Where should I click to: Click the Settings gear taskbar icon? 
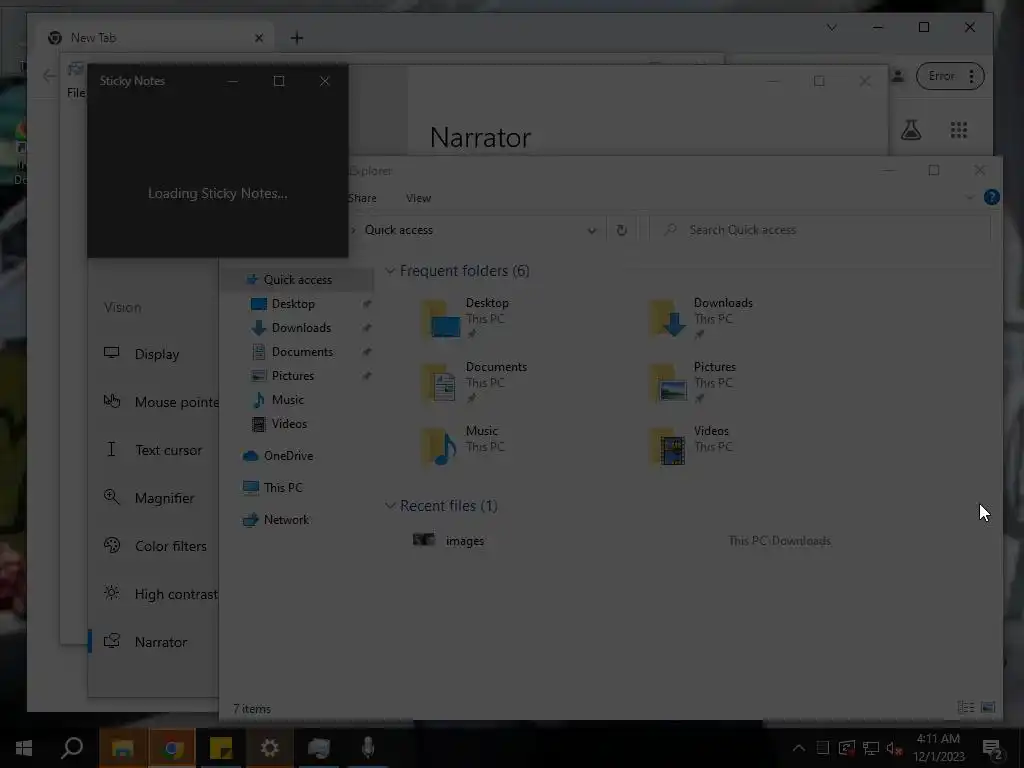(x=270, y=748)
